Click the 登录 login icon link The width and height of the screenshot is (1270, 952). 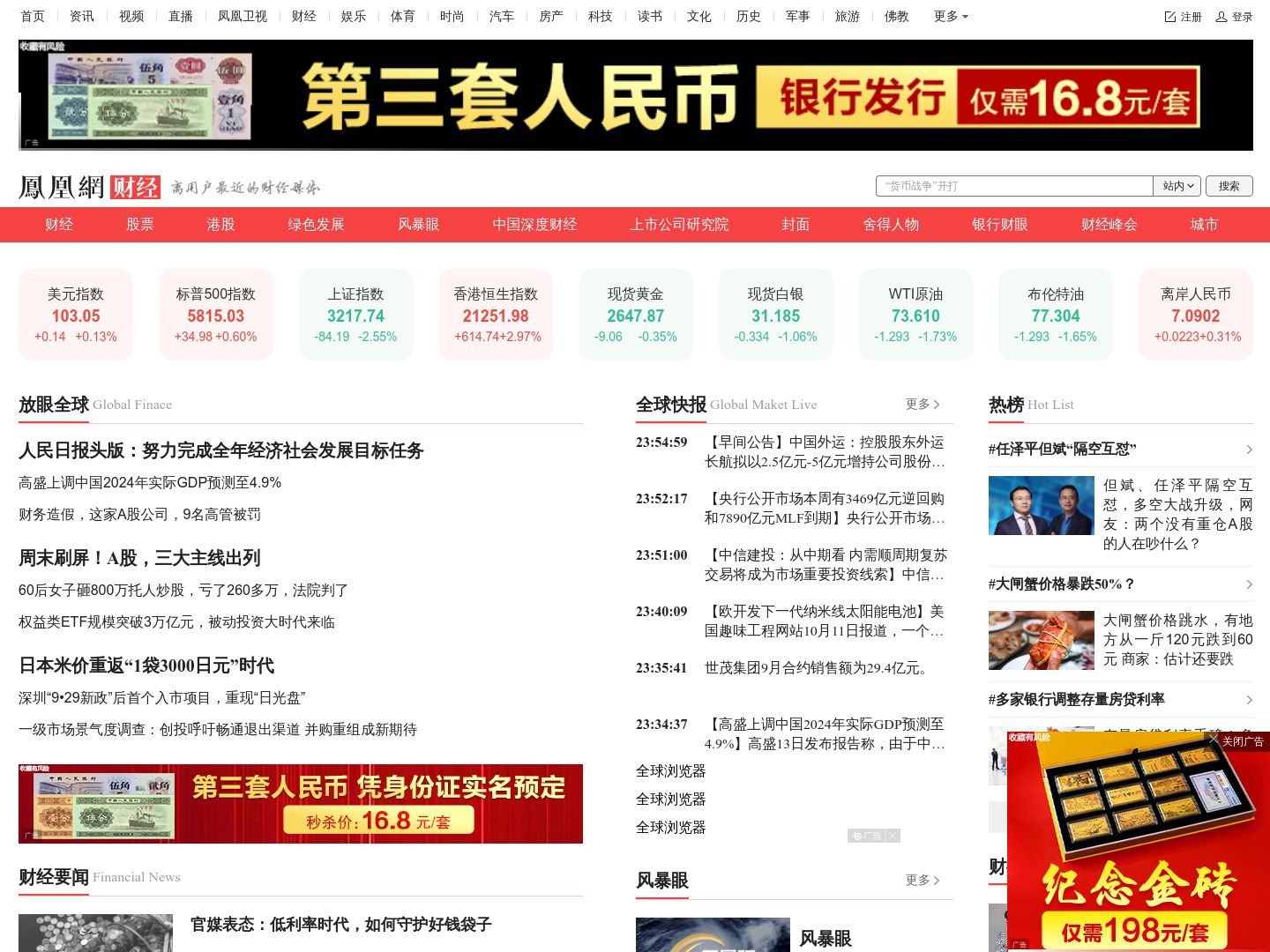pos(1234,17)
